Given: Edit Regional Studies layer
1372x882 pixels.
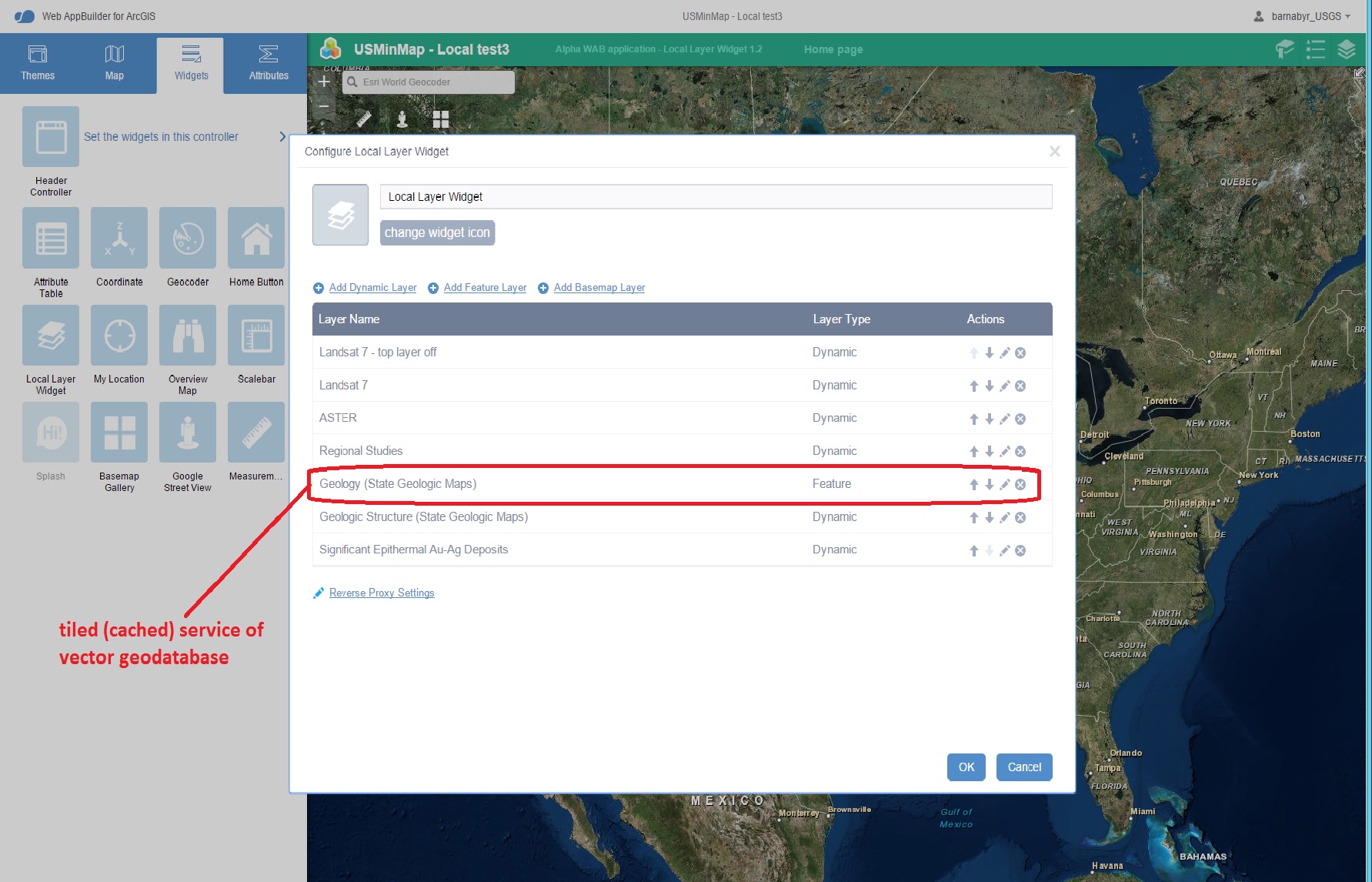Looking at the screenshot, I should [1005, 452].
